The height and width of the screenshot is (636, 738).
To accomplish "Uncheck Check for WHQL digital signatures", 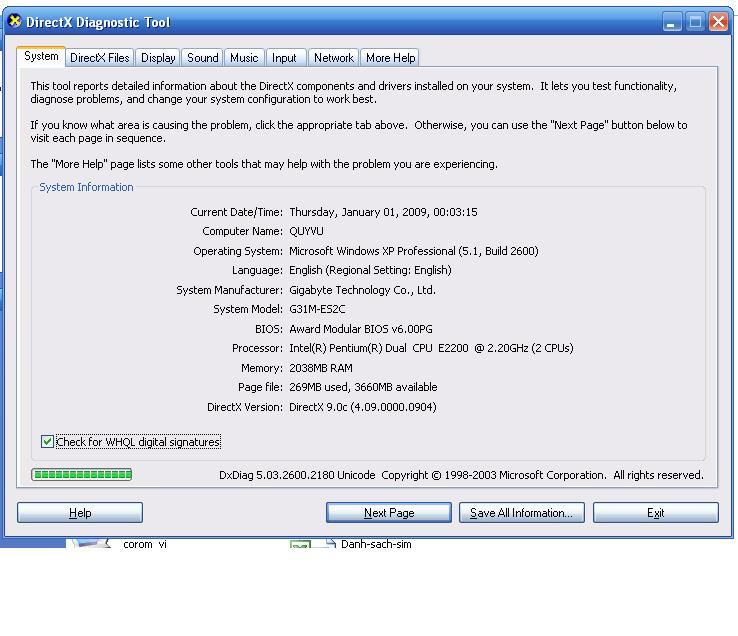I will (47, 441).
